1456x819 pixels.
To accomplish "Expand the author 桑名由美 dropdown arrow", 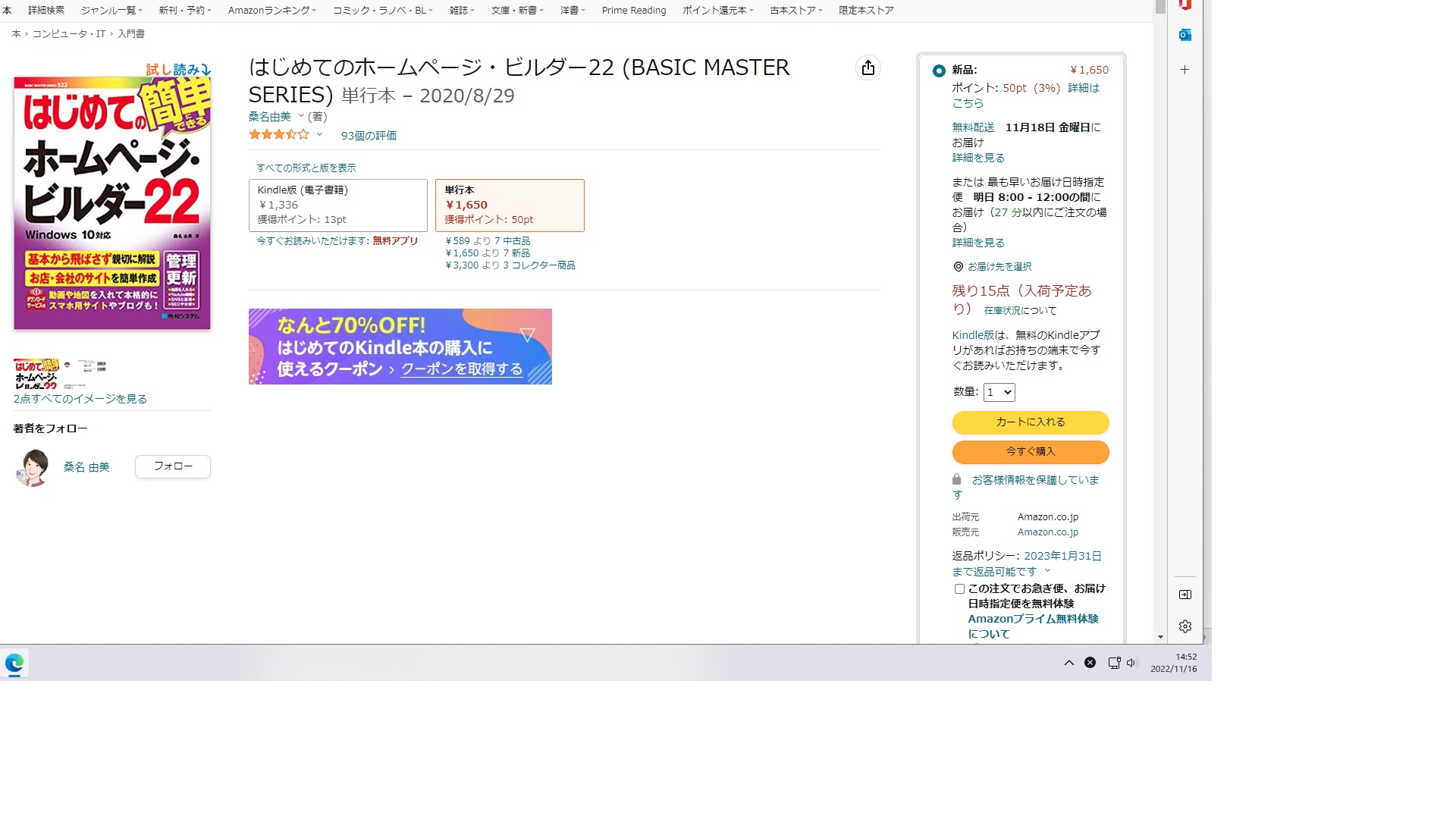I will click(x=300, y=116).
